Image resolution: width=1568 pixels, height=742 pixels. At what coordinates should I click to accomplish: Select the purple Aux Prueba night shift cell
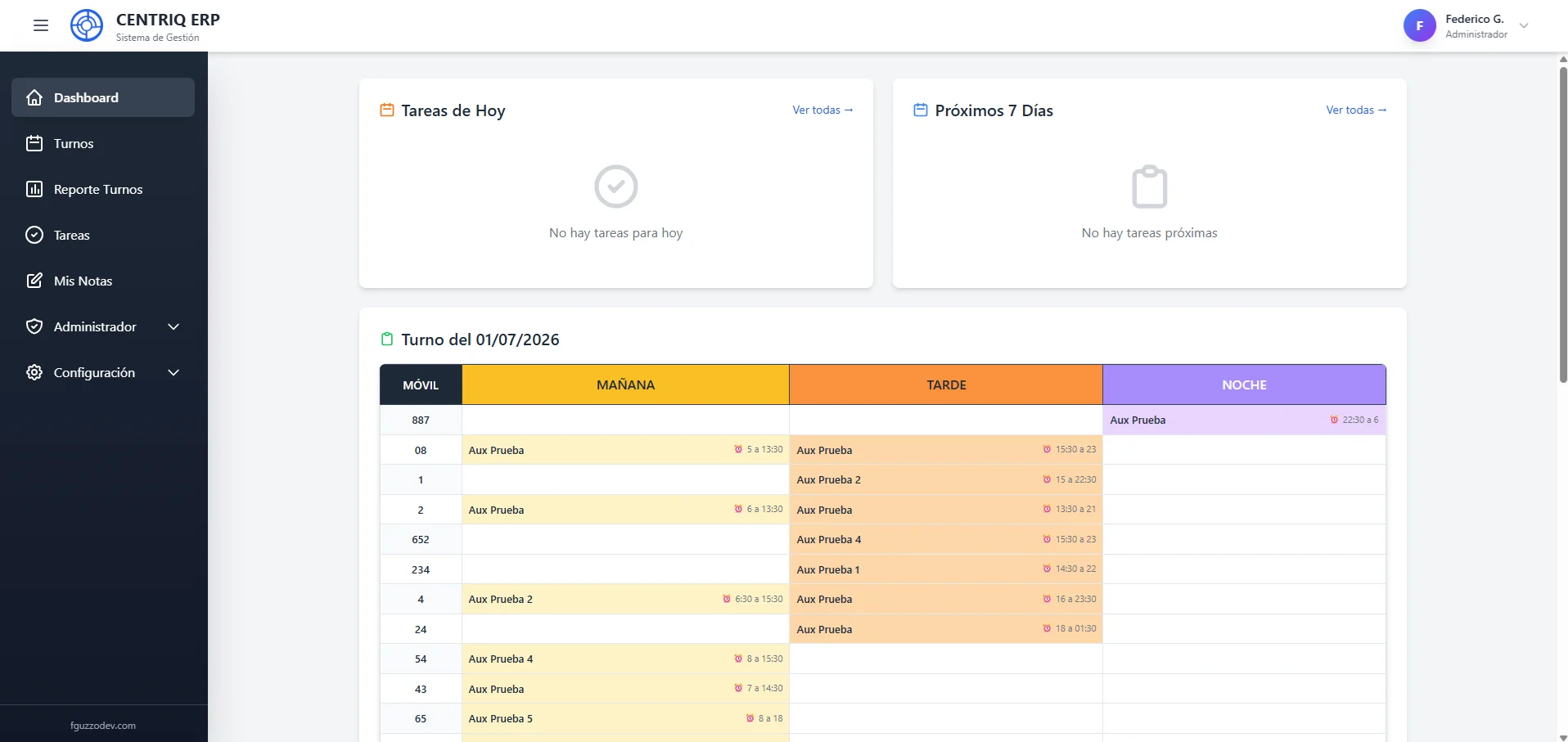1244,420
